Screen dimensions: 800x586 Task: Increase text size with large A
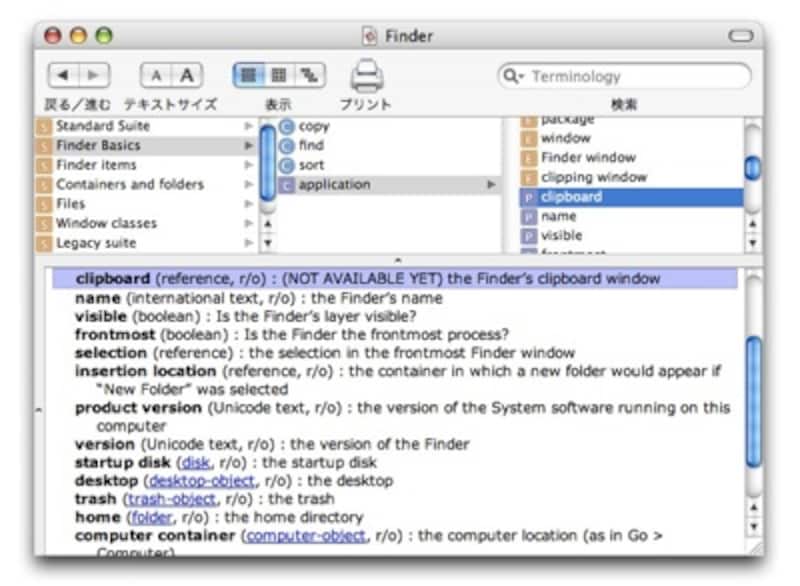click(186, 75)
